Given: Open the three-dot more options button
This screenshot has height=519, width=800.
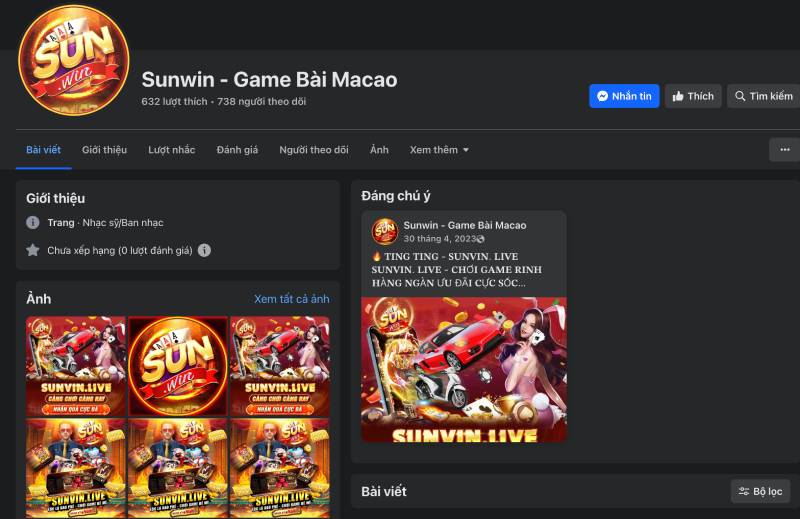Looking at the screenshot, I should tap(785, 150).
